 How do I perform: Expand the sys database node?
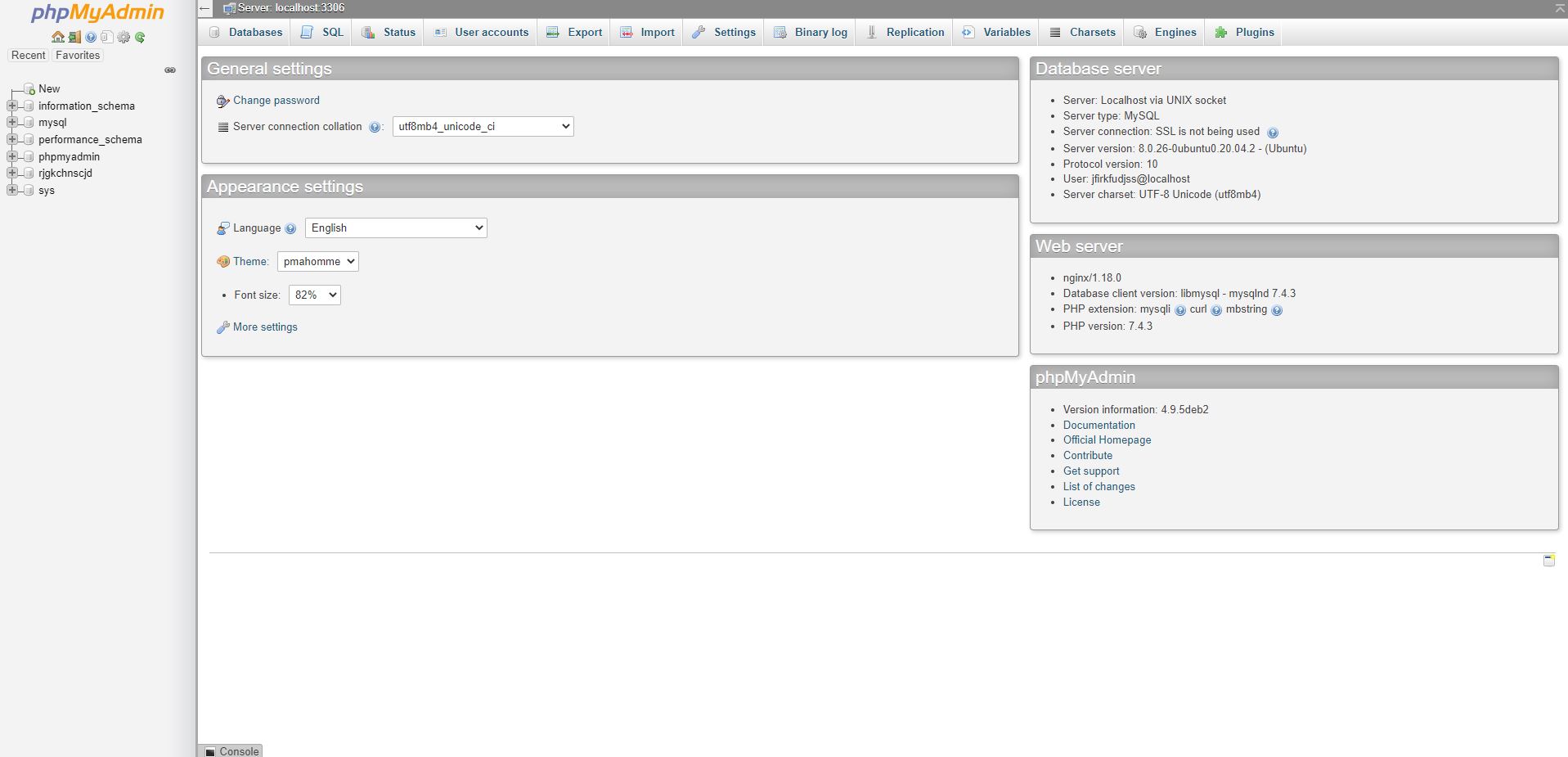click(11, 190)
